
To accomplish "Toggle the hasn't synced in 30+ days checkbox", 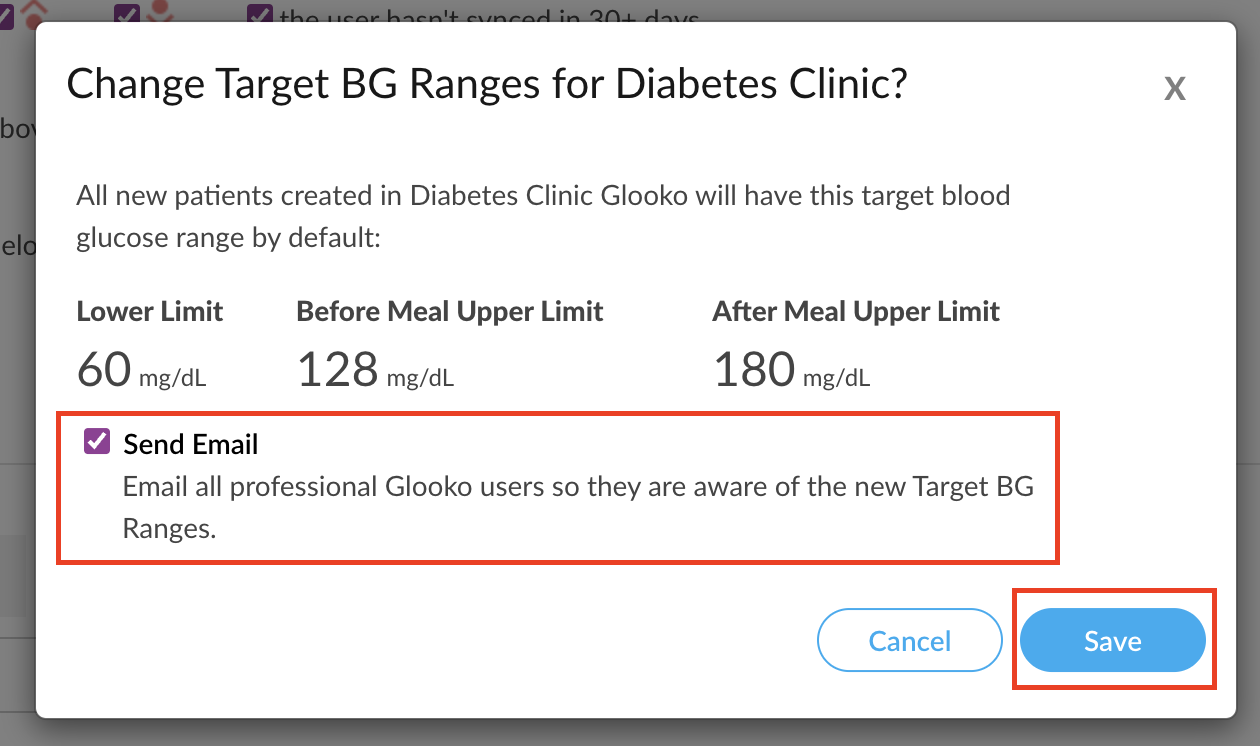I will [260, 15].
